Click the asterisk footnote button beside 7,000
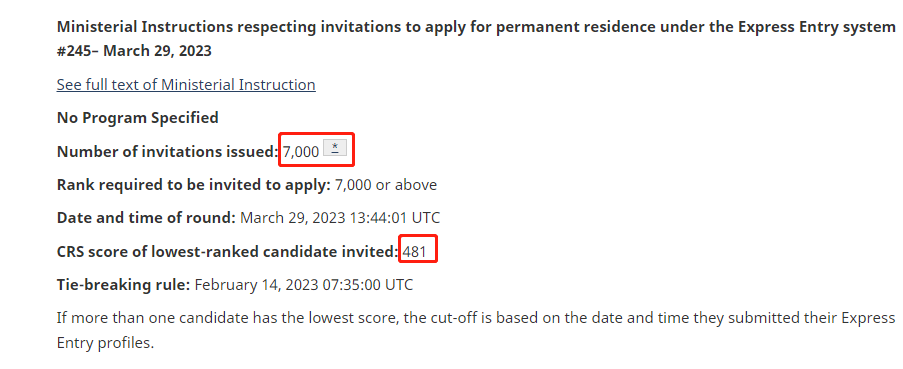This screenshot has height=369, width=903. 335,148
